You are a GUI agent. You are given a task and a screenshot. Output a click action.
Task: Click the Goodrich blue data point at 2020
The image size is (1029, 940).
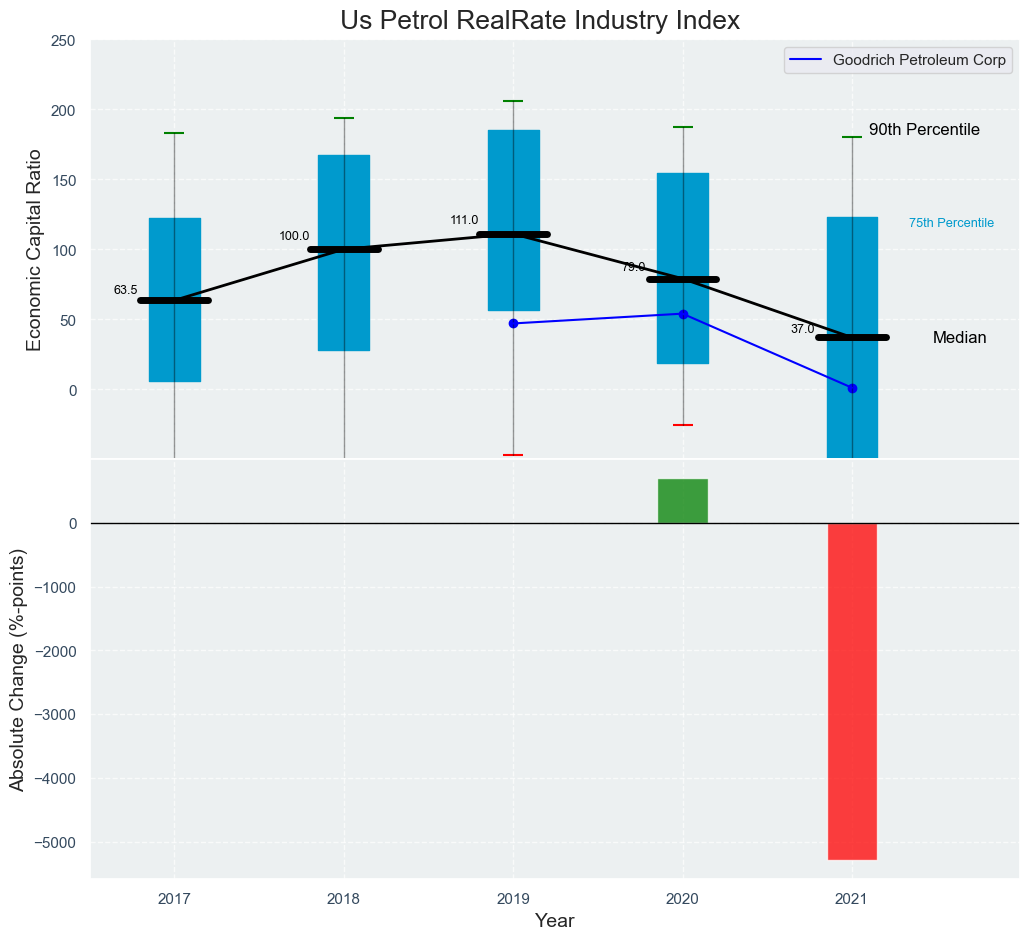[x=683, y=314]
